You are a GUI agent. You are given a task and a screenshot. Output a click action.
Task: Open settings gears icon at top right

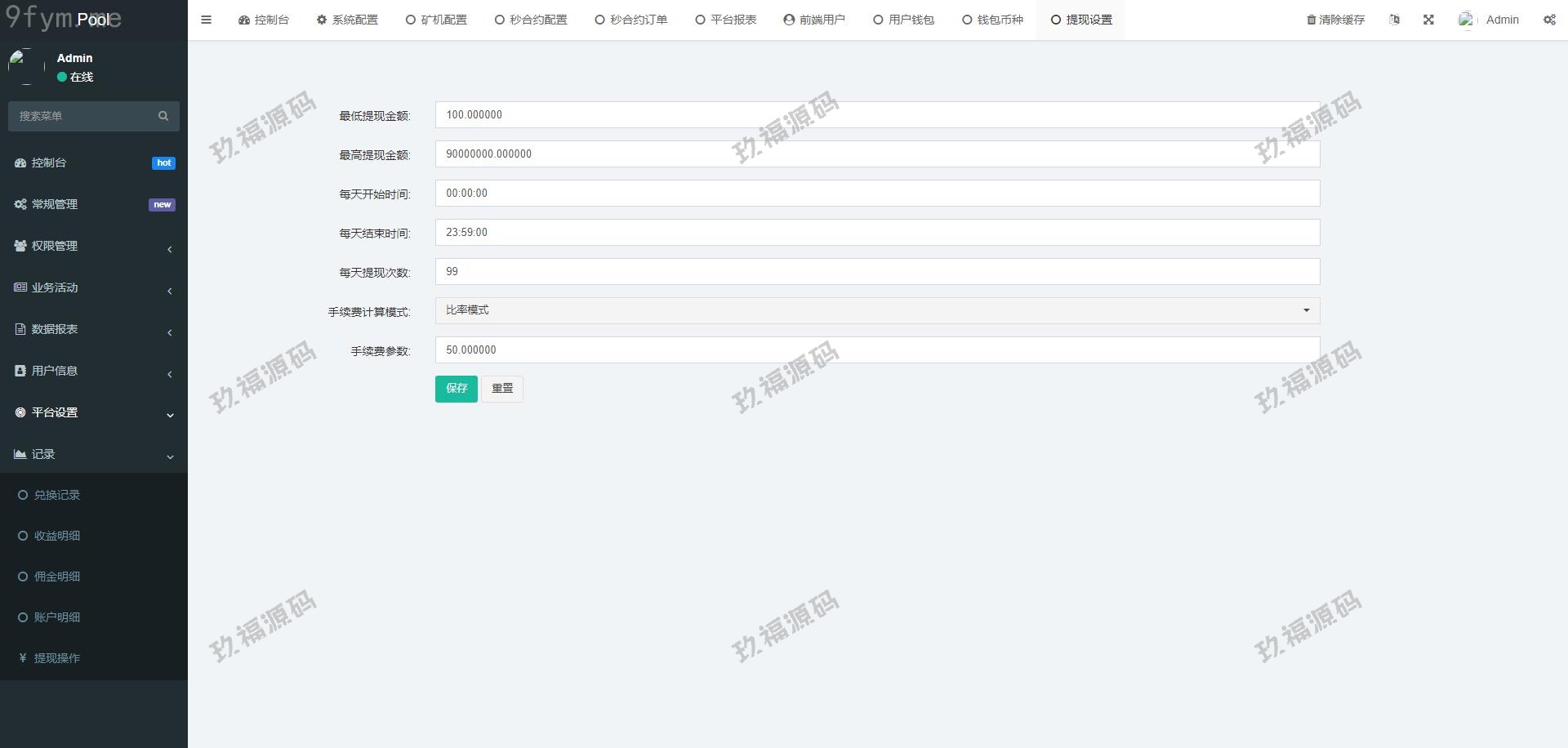pyautogui.click(x=1549, y=20)
